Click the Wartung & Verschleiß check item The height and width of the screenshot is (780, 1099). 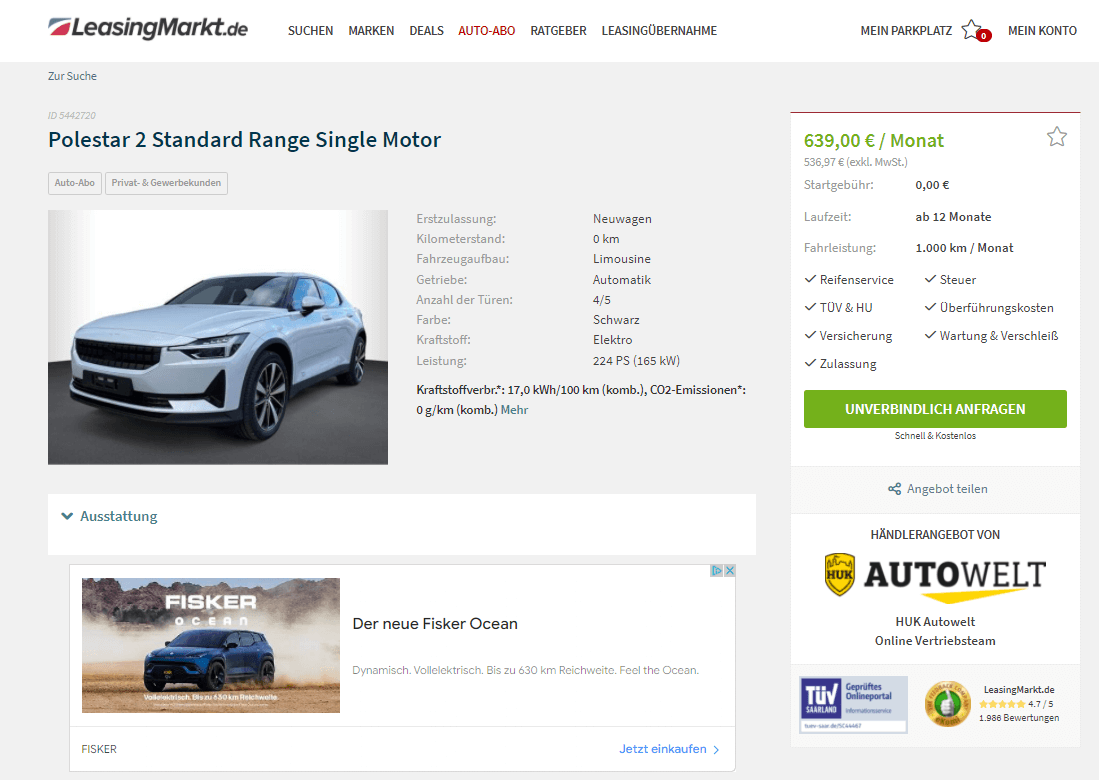tap(991, 336)
